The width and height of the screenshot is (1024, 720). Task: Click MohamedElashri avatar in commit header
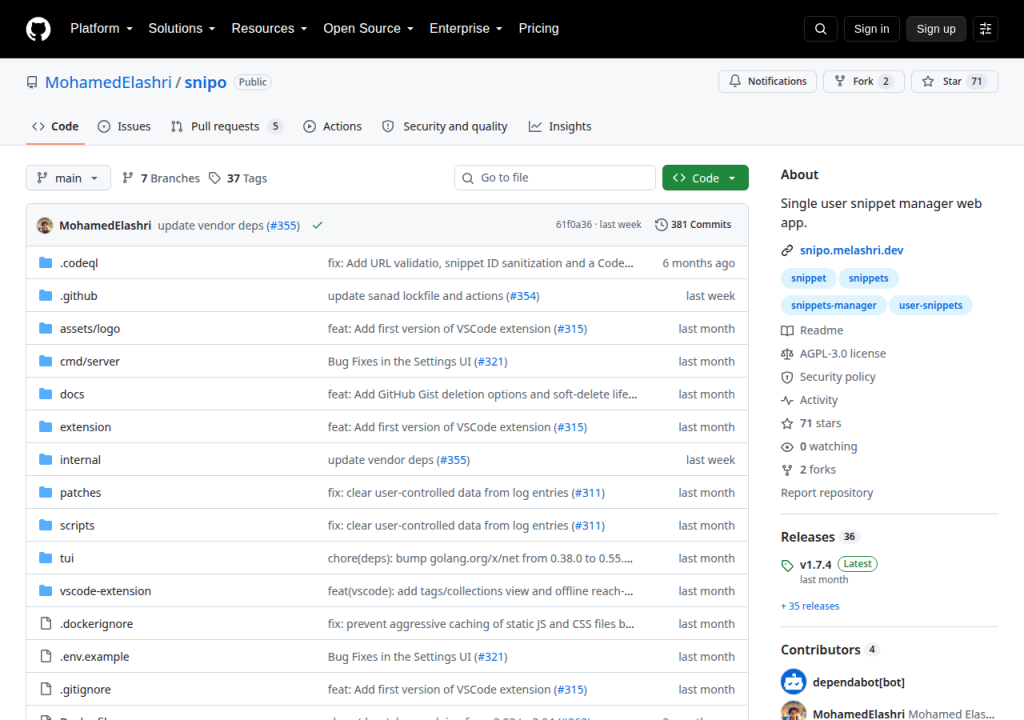tap(44, 225)
